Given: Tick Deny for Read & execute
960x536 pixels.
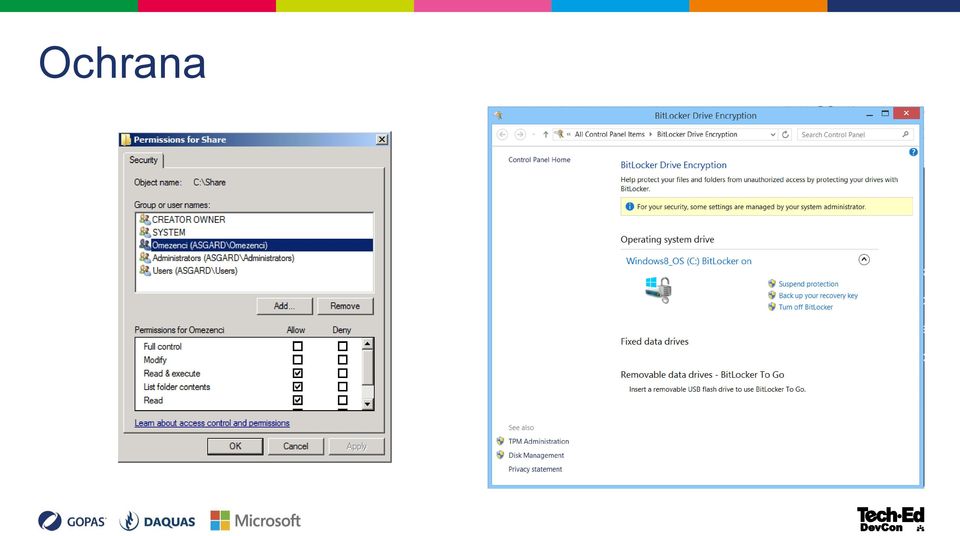Looking at the screenshot, I should [x=342, y=373].
